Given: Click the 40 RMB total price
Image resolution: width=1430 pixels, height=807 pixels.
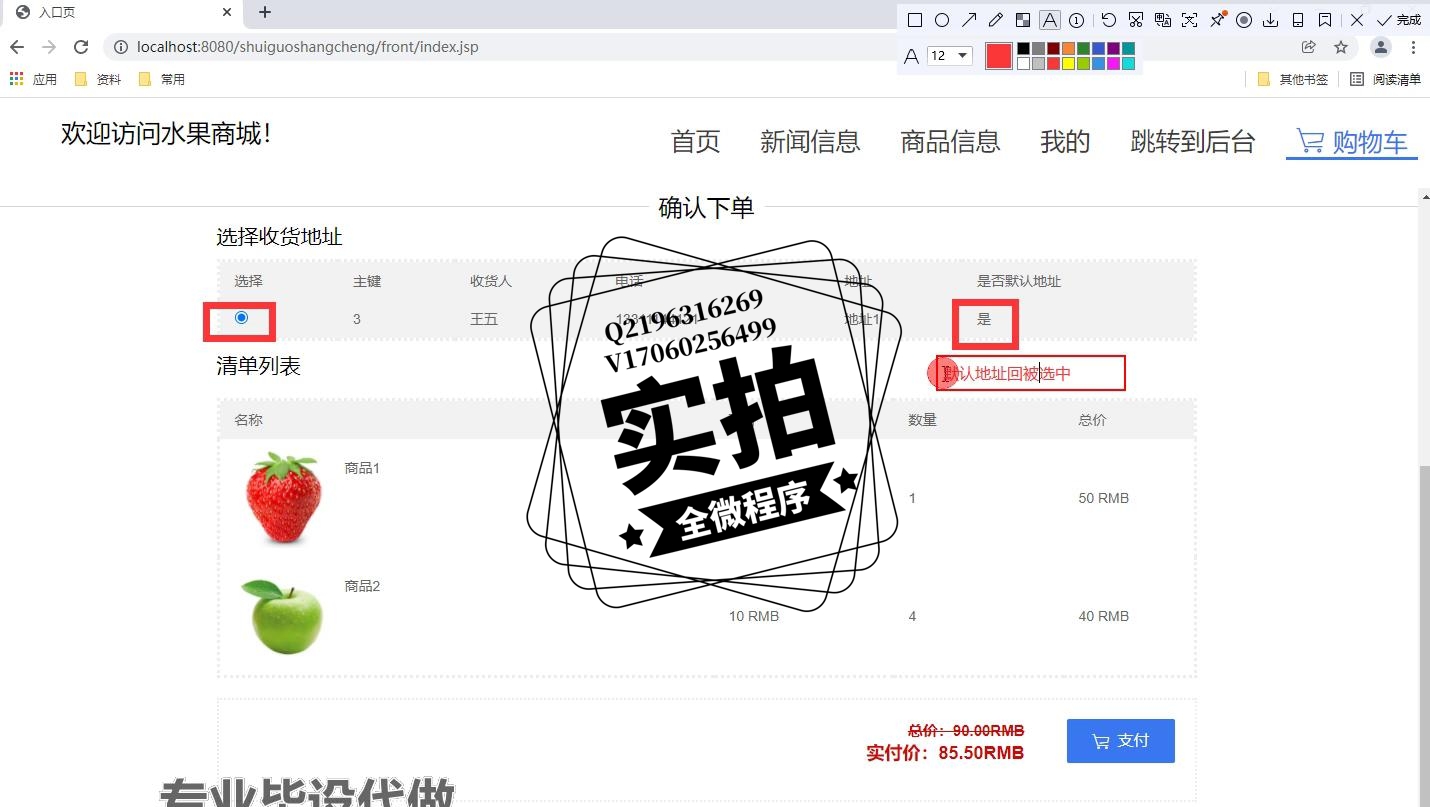Looking at the screenshot, I should [1103, 616].
